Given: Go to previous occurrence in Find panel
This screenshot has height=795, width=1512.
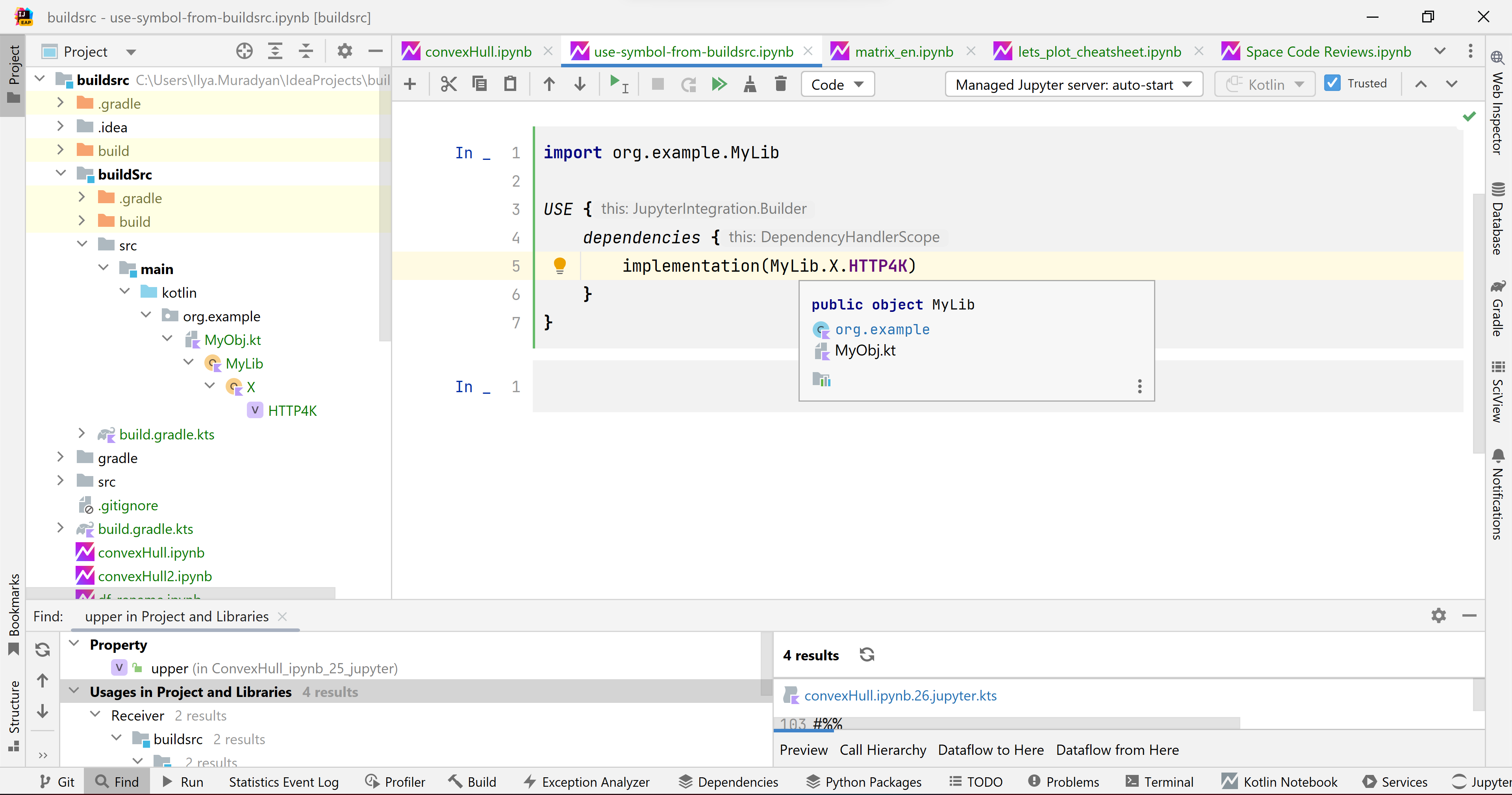Looking at the screenshot, I should (x=42, y=680).
